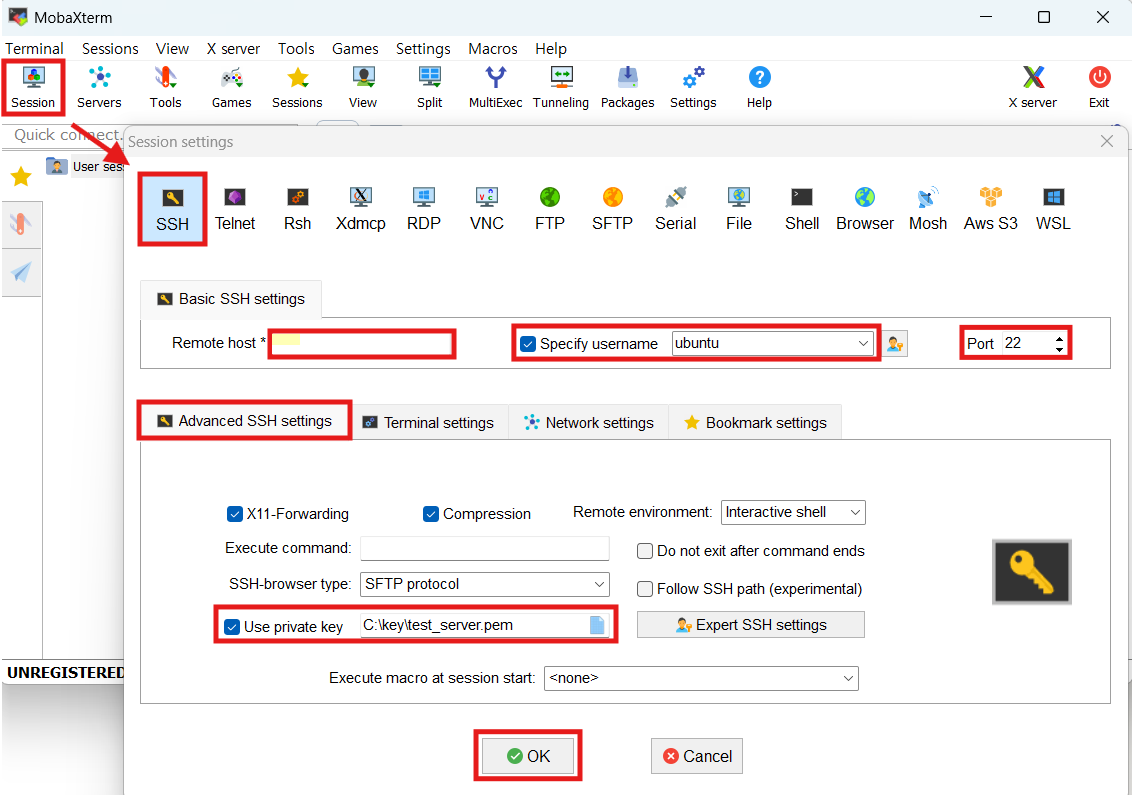1132x795 pixels.
Task: Open the X server menu
Action: pyautogui.click(x=233, y=48)
